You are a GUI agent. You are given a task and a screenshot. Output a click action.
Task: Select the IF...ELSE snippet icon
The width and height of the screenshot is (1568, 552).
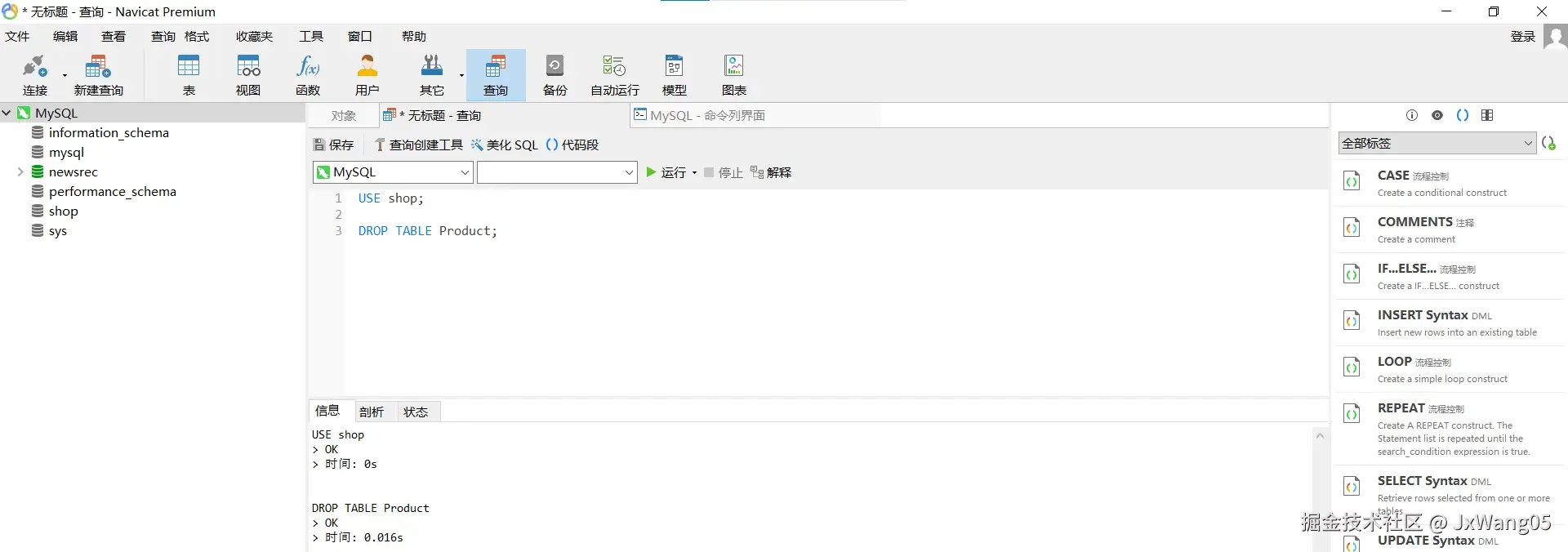(x=1352, y=274)
